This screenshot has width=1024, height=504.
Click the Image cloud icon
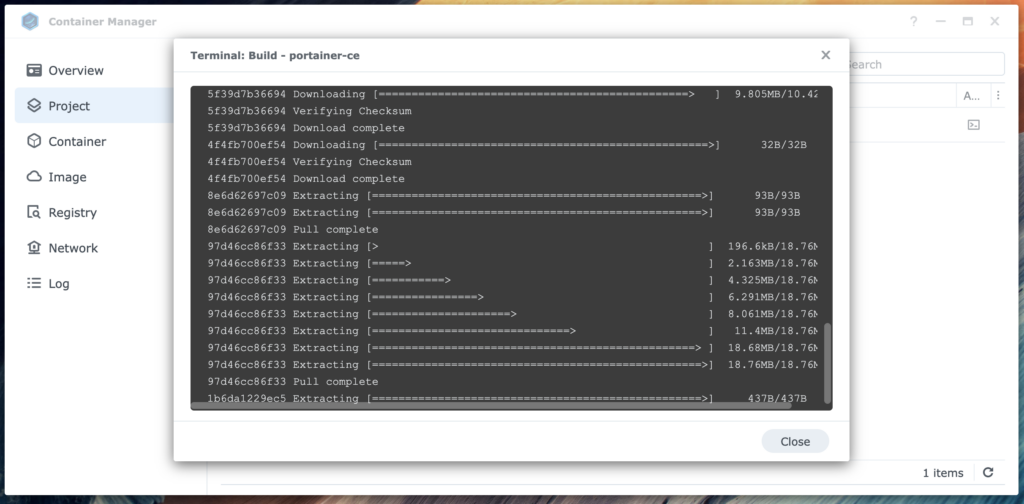(34, 177)
